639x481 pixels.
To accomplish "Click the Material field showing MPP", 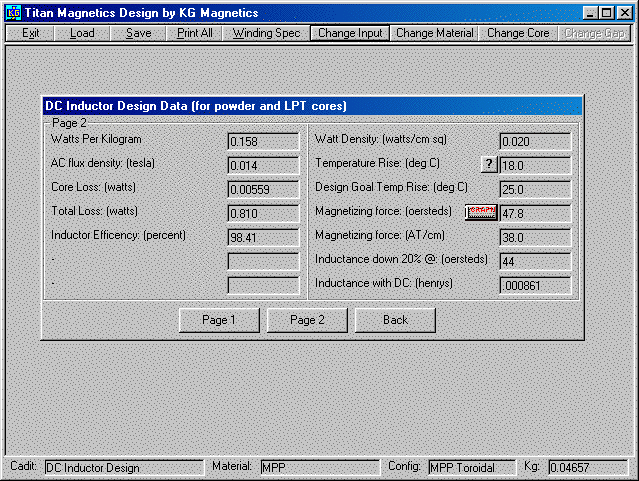I will (320, 468).
